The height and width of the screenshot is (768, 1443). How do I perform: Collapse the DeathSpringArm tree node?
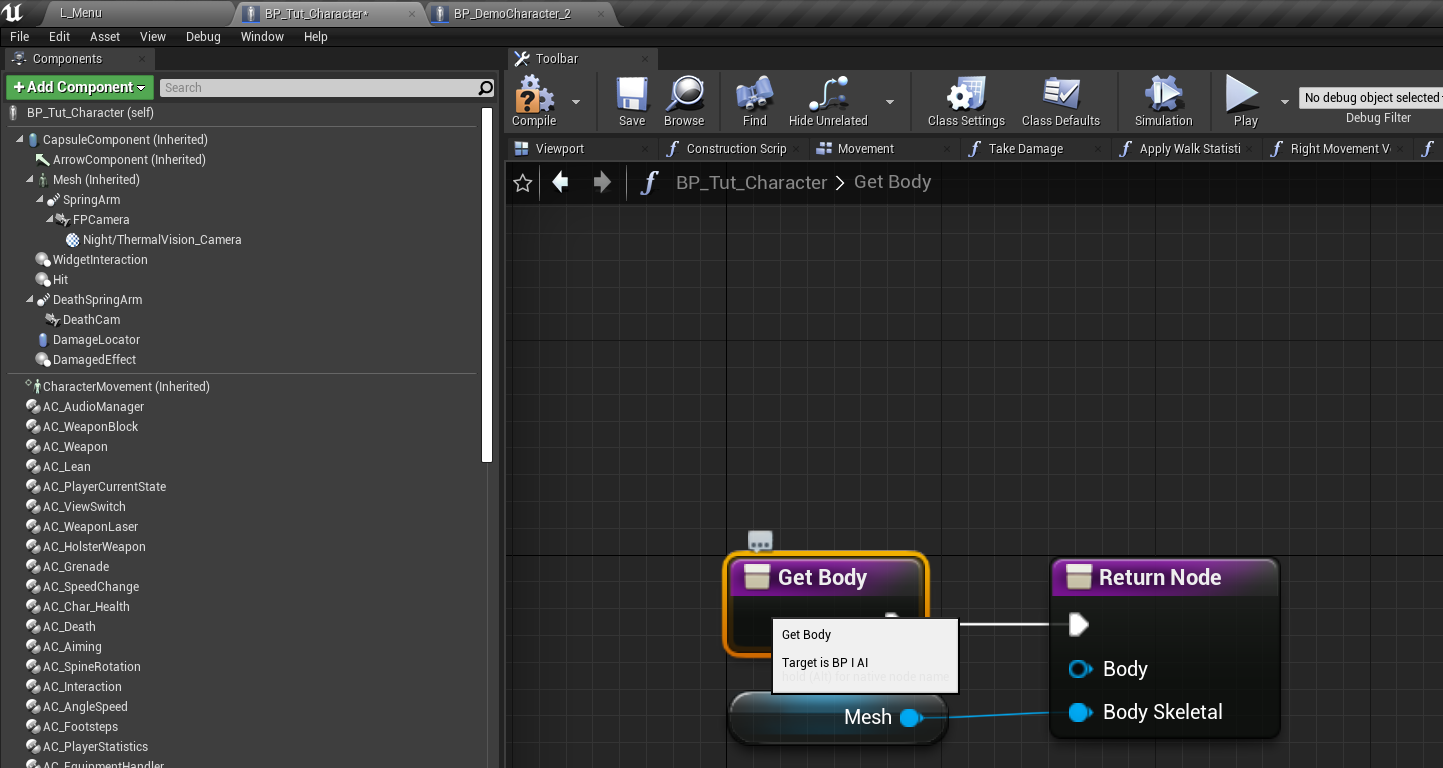[x=30, y=300]
